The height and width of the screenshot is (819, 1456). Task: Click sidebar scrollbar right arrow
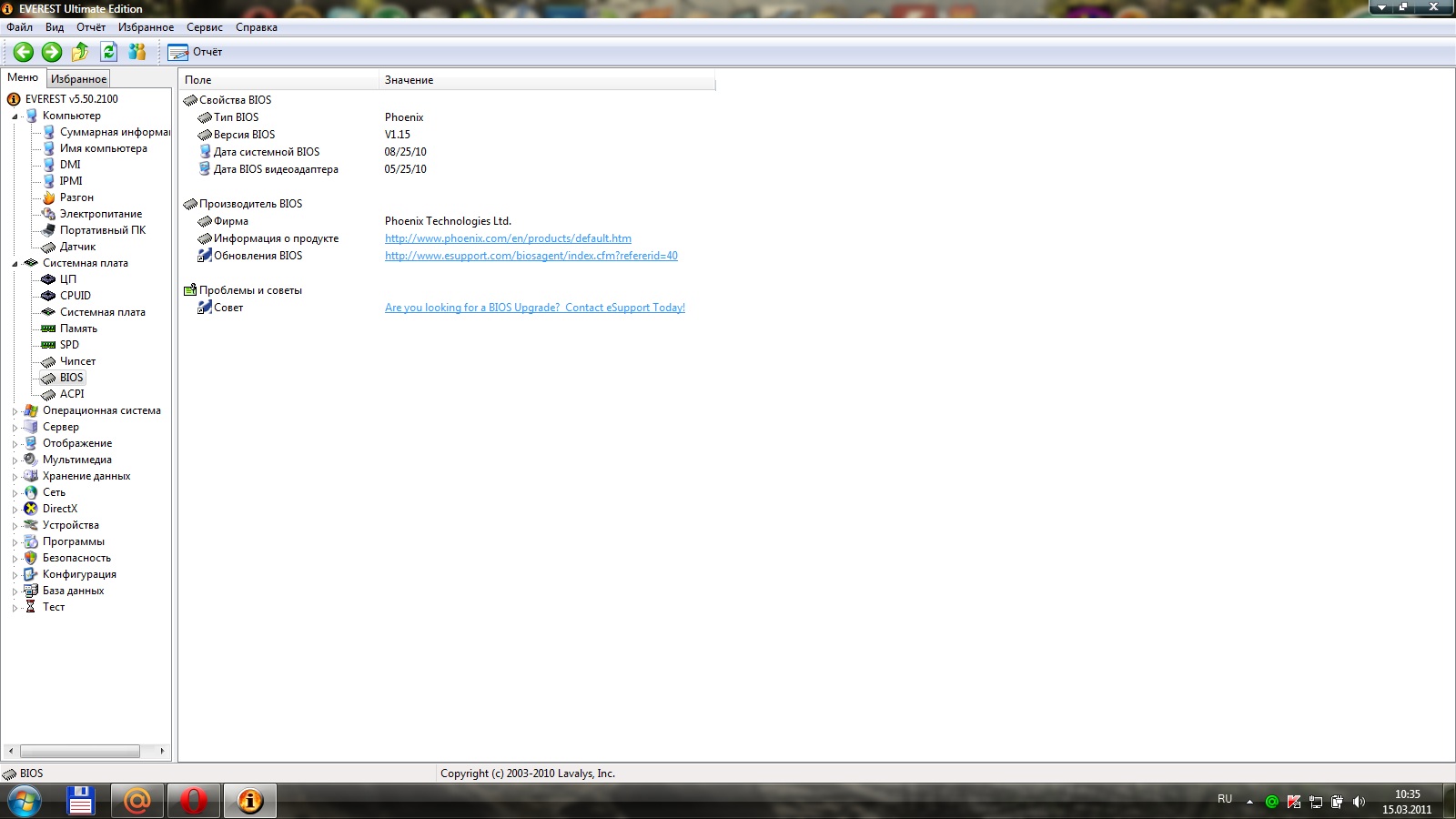point(163,751)
